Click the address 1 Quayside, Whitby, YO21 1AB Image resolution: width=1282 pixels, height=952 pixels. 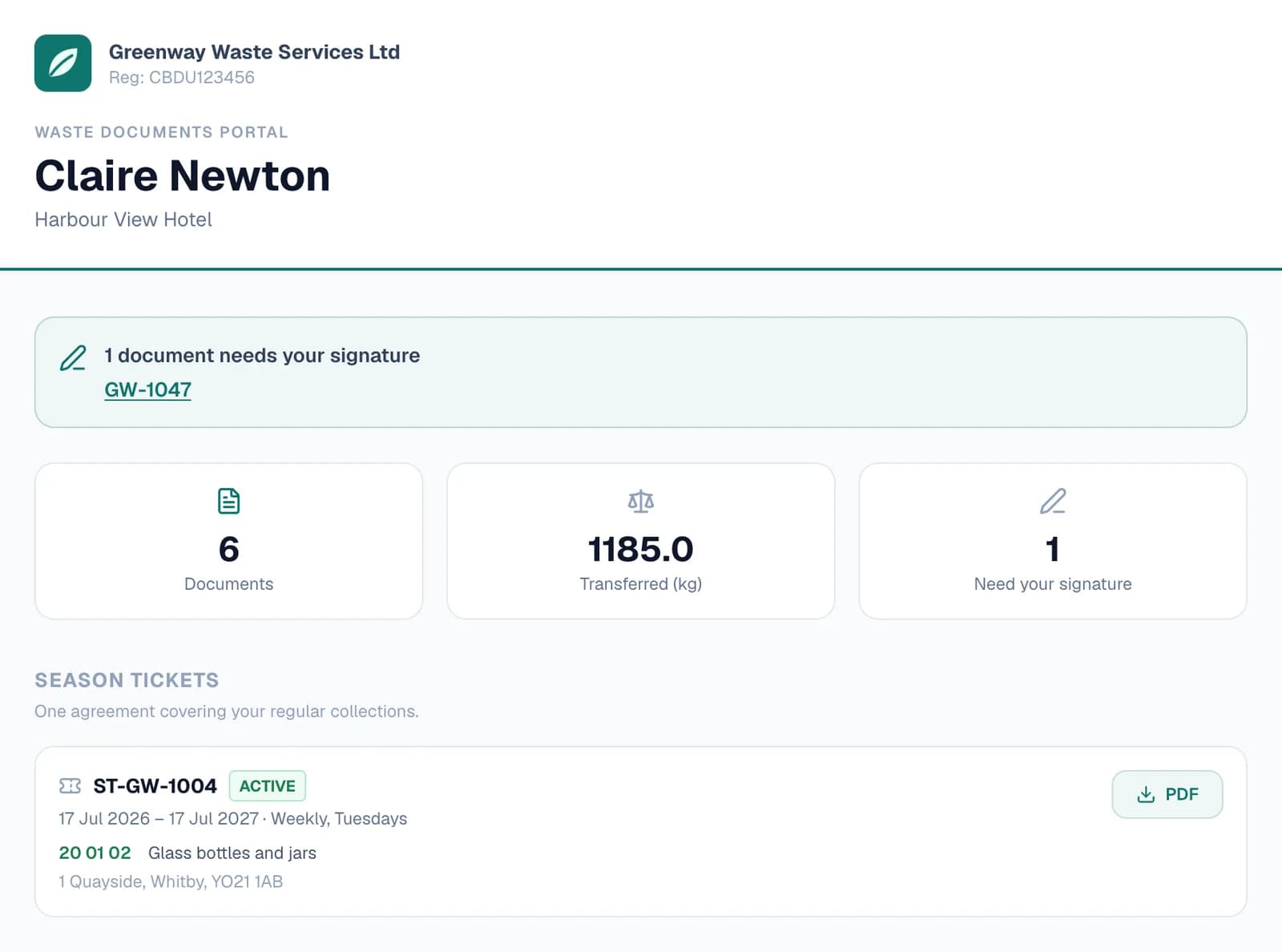(x=171, y=881)
